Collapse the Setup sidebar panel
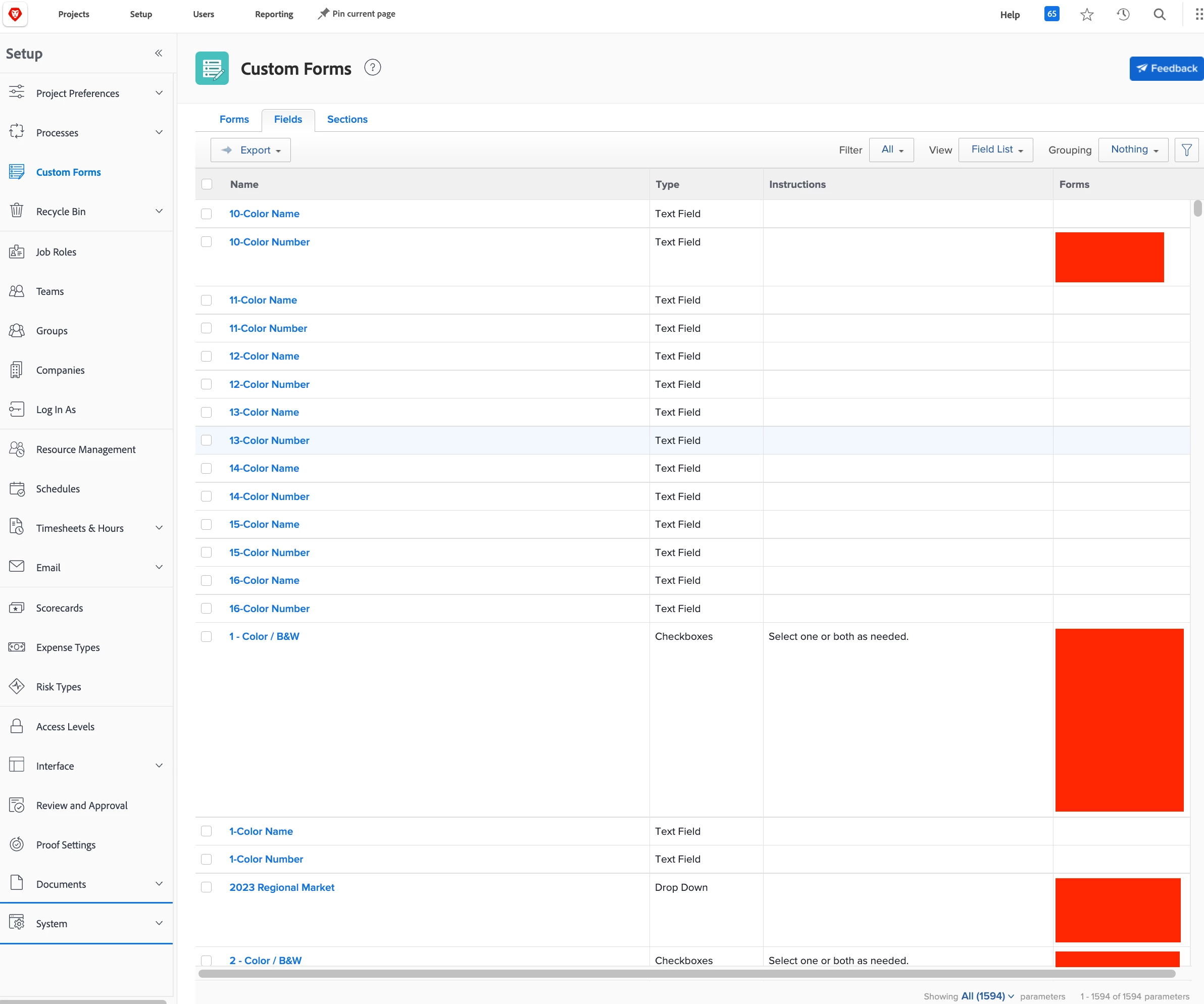 point(158,54)
